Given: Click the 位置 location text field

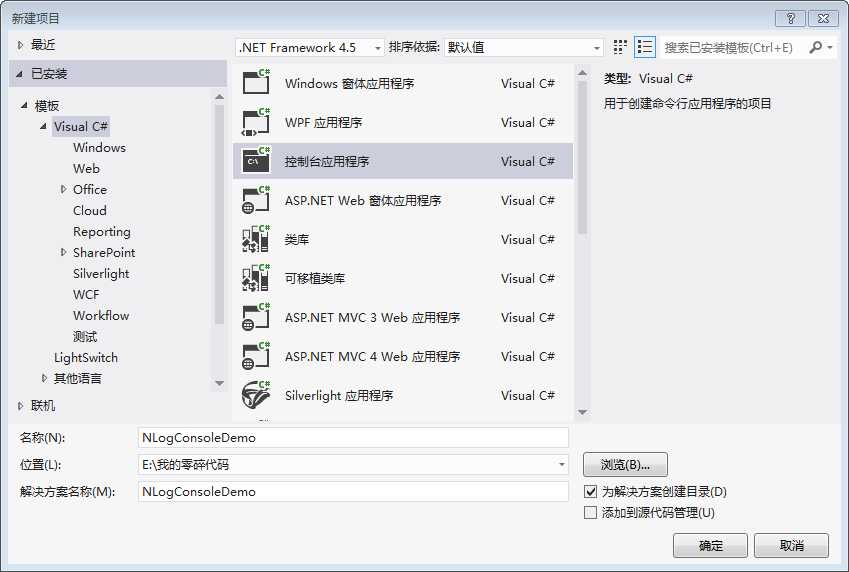Looking at the screenshot, I should pos(347,465).
